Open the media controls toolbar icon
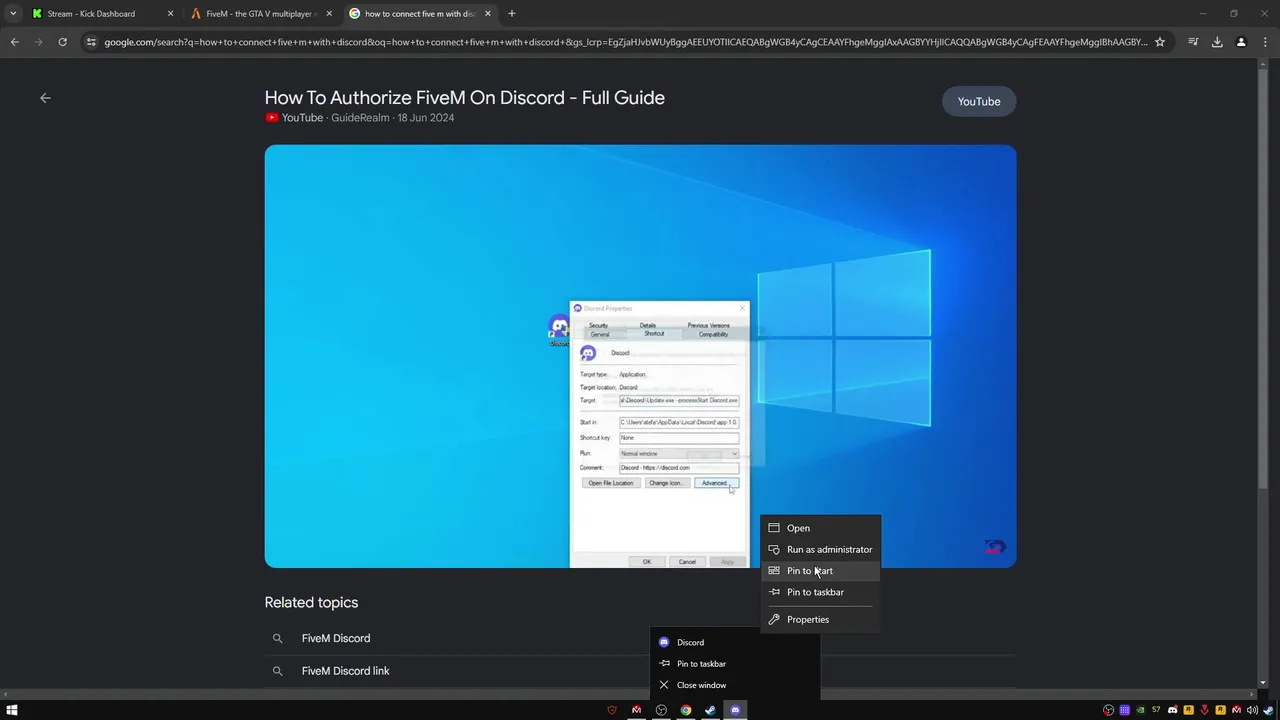1280x720 pixels. click(x=1193, y=42)
